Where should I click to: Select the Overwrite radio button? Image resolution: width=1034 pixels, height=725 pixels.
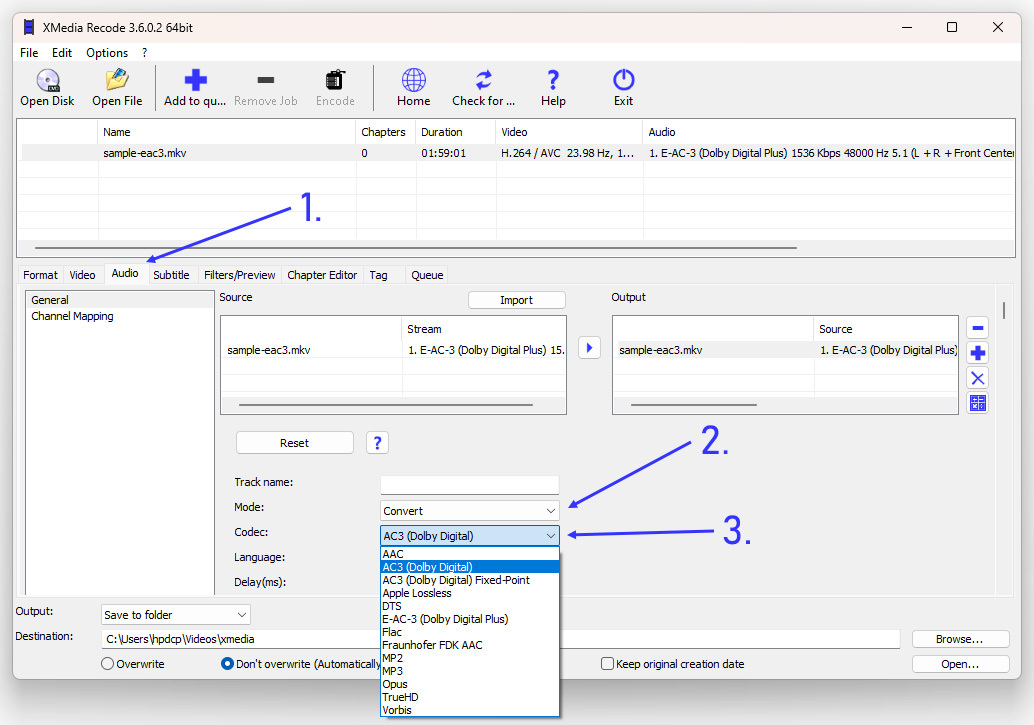(107, 664)
